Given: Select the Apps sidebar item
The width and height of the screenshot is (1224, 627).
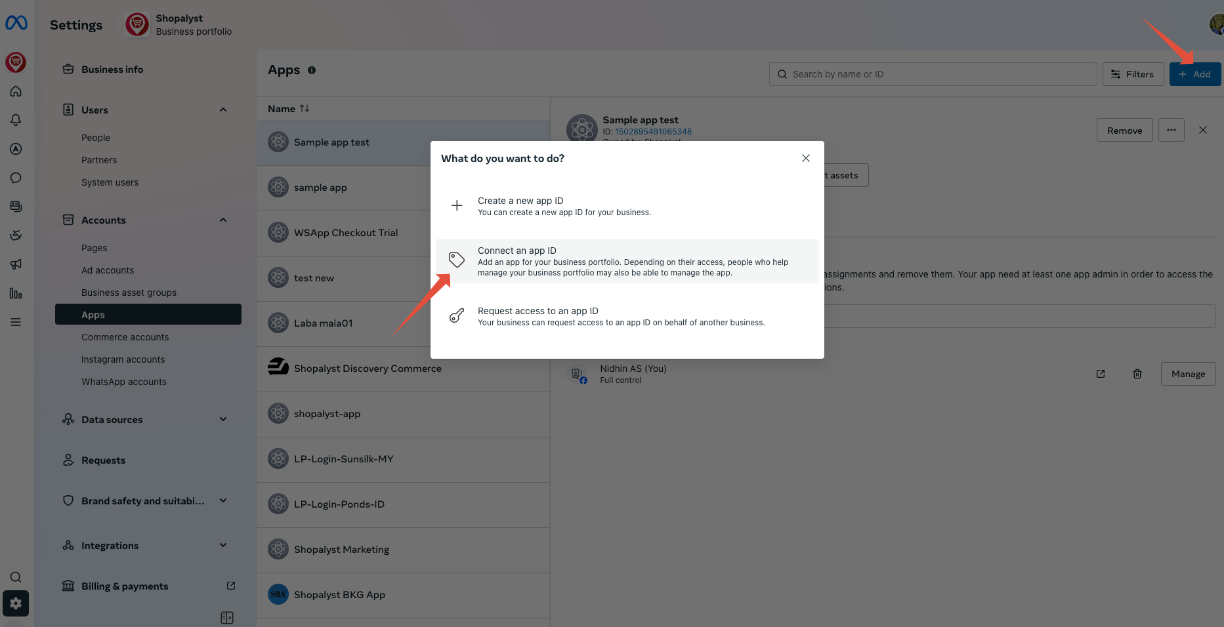Looking at the screenshot, I should 148,315.
